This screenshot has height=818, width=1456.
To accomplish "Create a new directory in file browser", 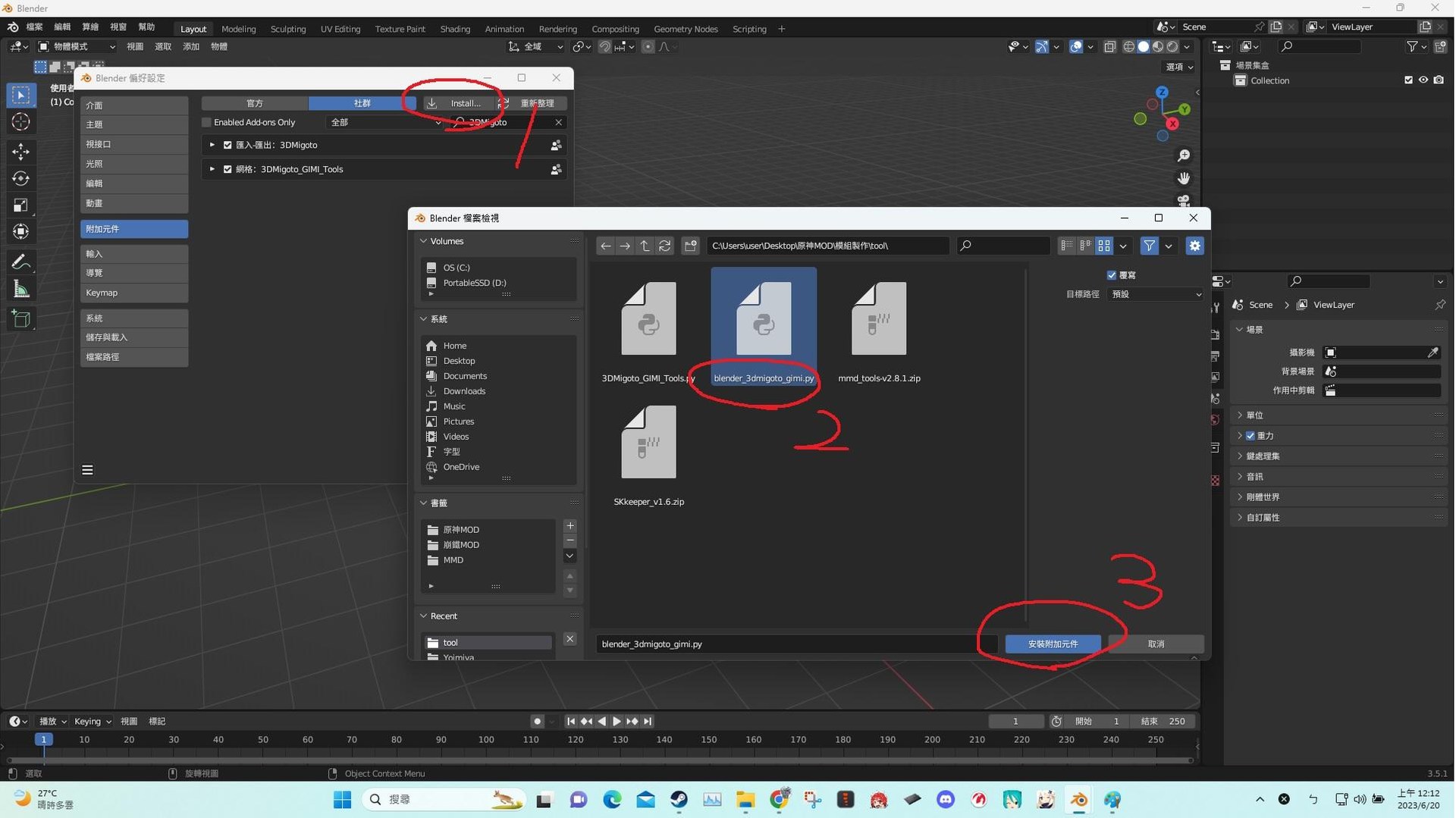I will [x=691, y=246].
